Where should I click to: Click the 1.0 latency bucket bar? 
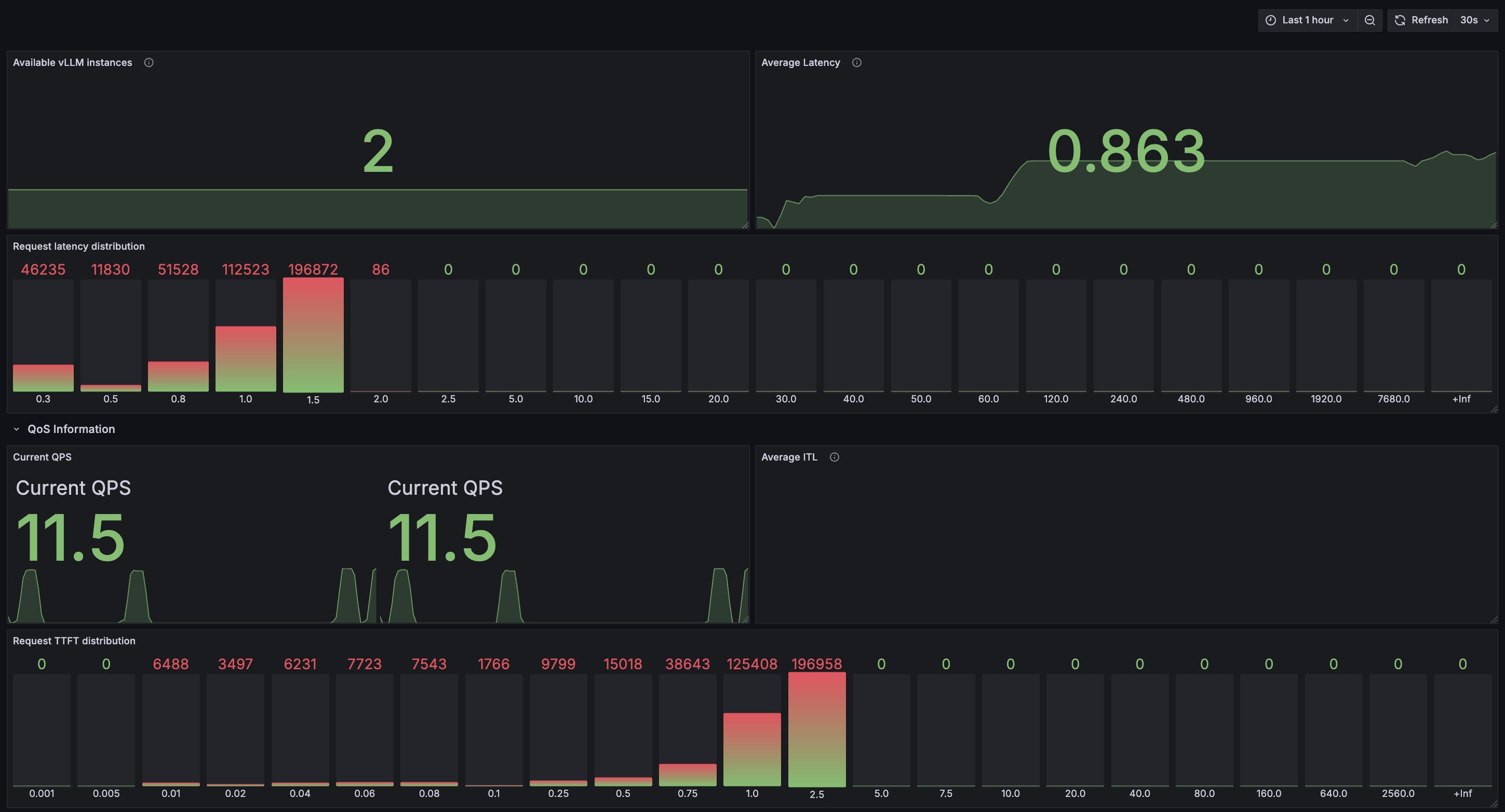point(245,359)
